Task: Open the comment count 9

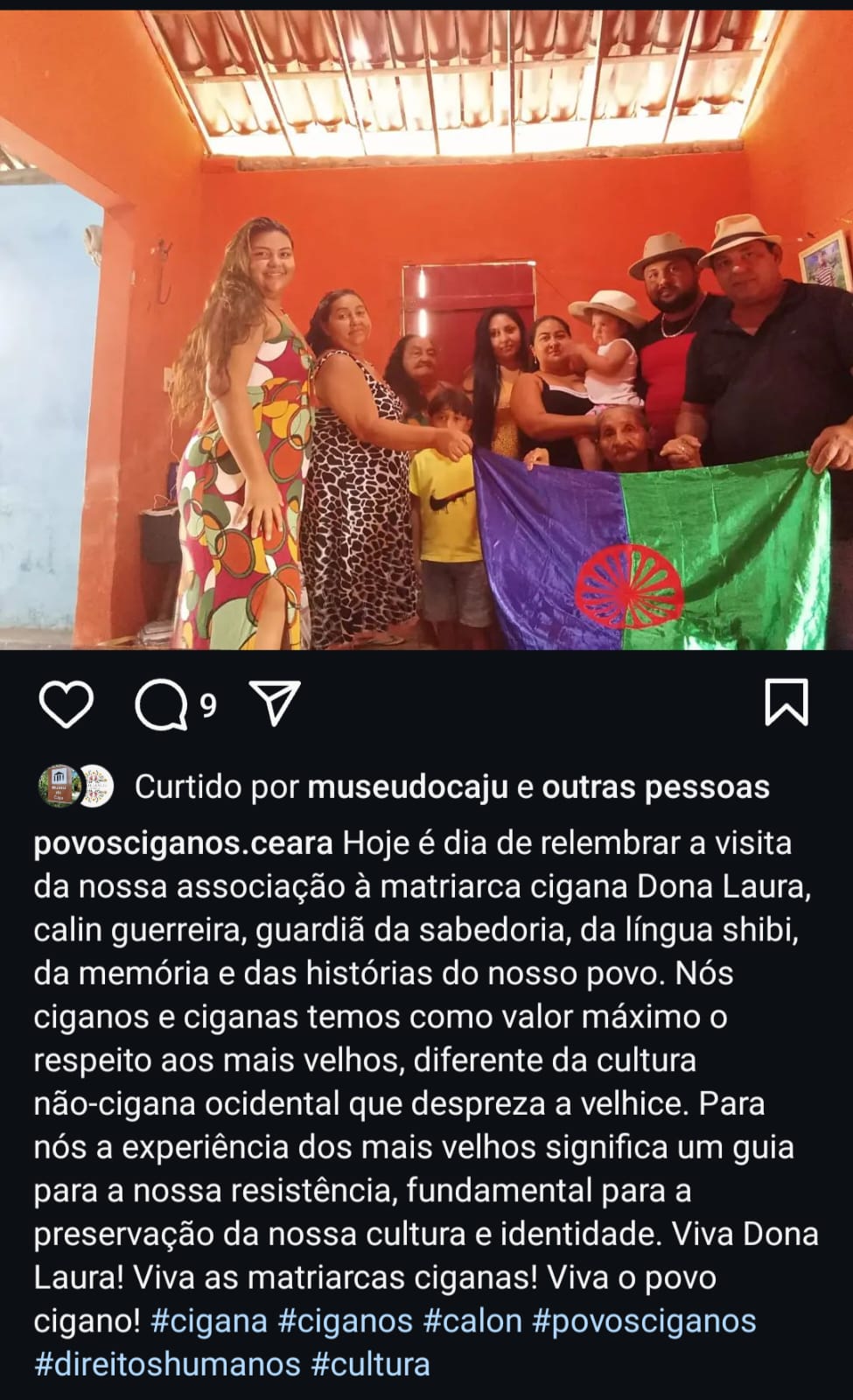Action: coord(208,706)
